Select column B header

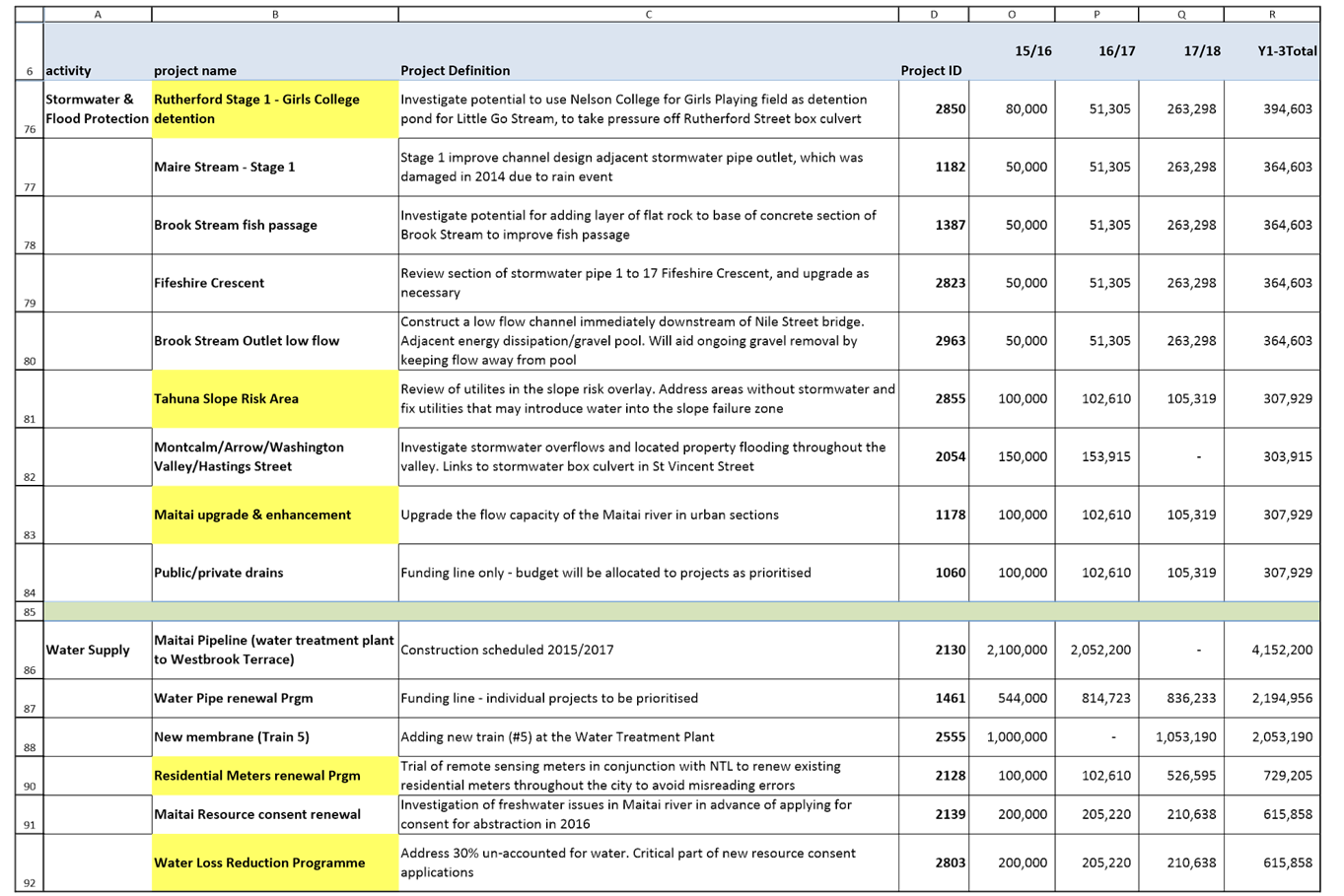pos(275,14)
